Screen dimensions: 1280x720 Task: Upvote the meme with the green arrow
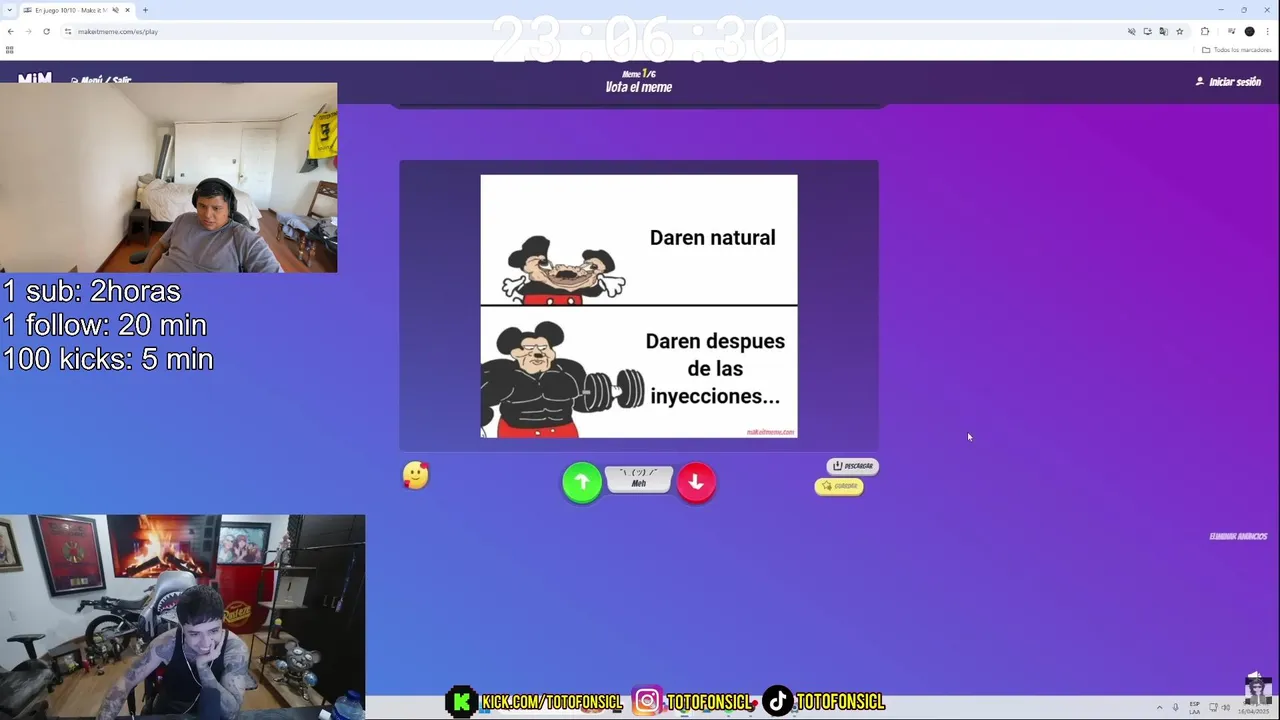click(x=582, y=483)
